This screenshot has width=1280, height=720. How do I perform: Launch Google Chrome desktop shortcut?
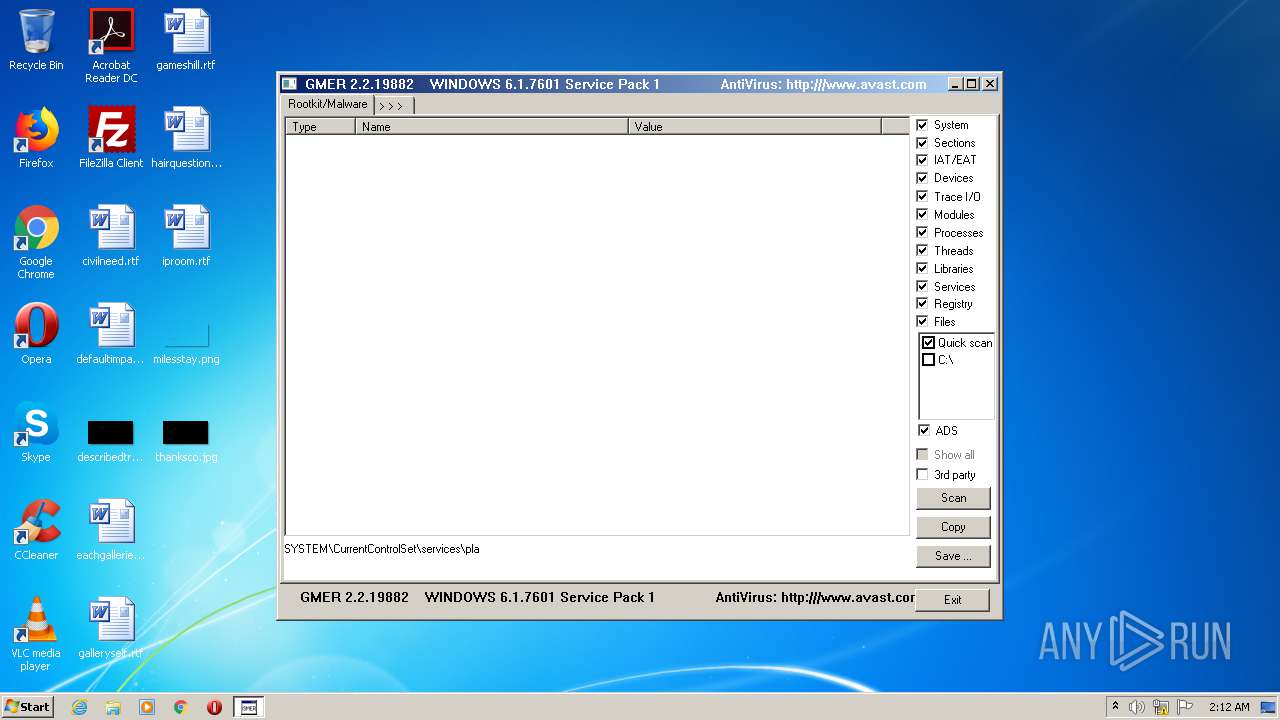pyautogui.click(x=36, y=242)
